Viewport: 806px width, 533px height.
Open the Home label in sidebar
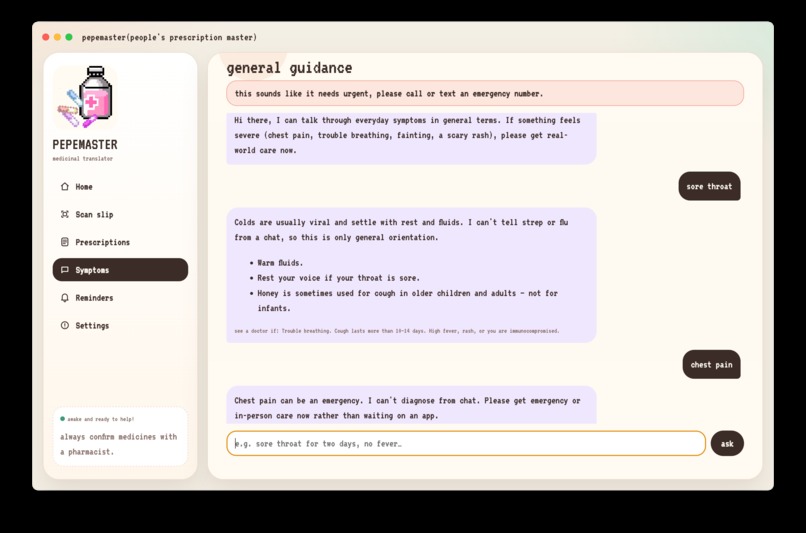[x=84, y=187]
